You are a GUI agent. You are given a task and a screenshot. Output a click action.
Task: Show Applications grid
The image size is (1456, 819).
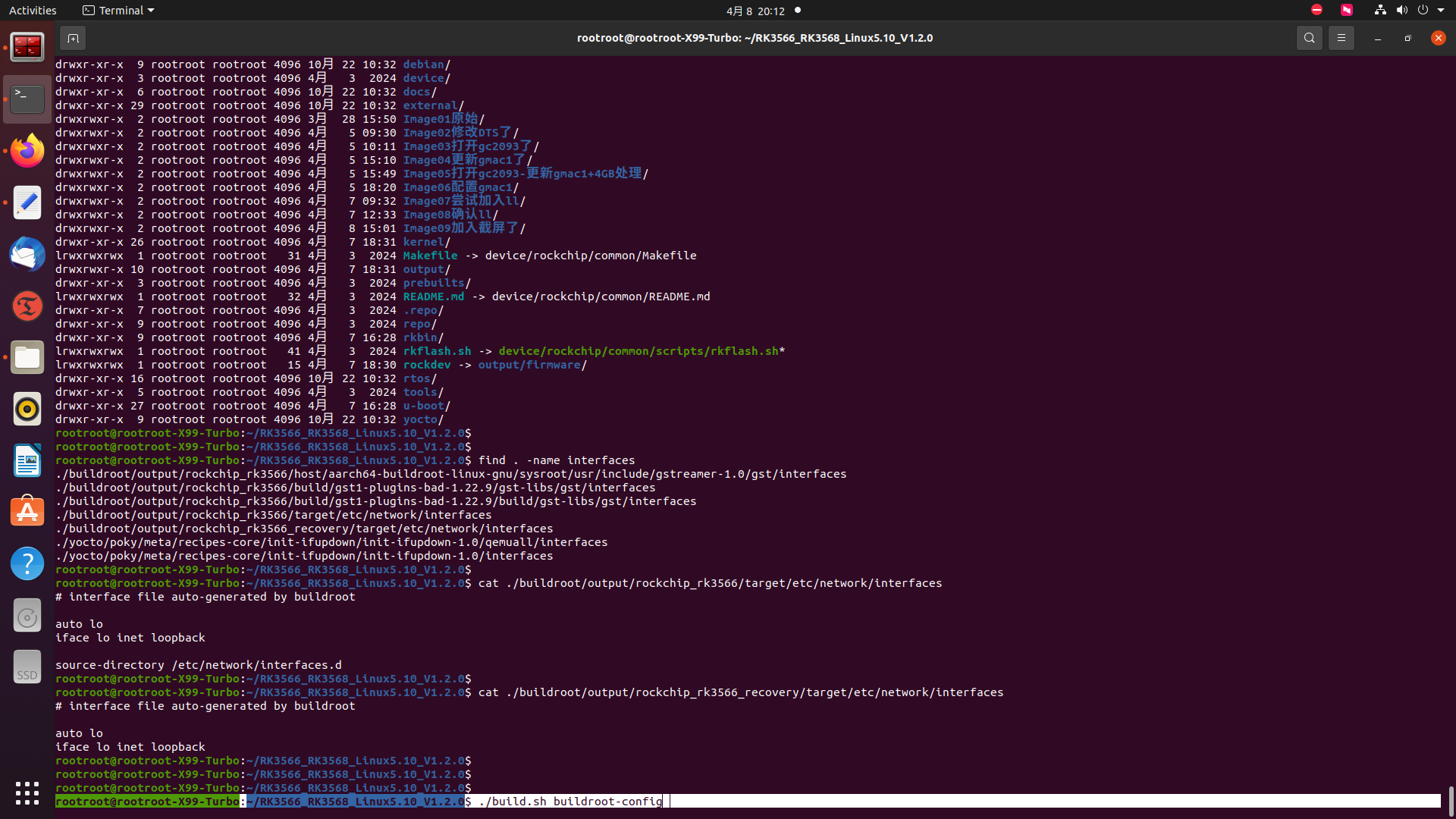pyautogui.click(x=27, y=793)
